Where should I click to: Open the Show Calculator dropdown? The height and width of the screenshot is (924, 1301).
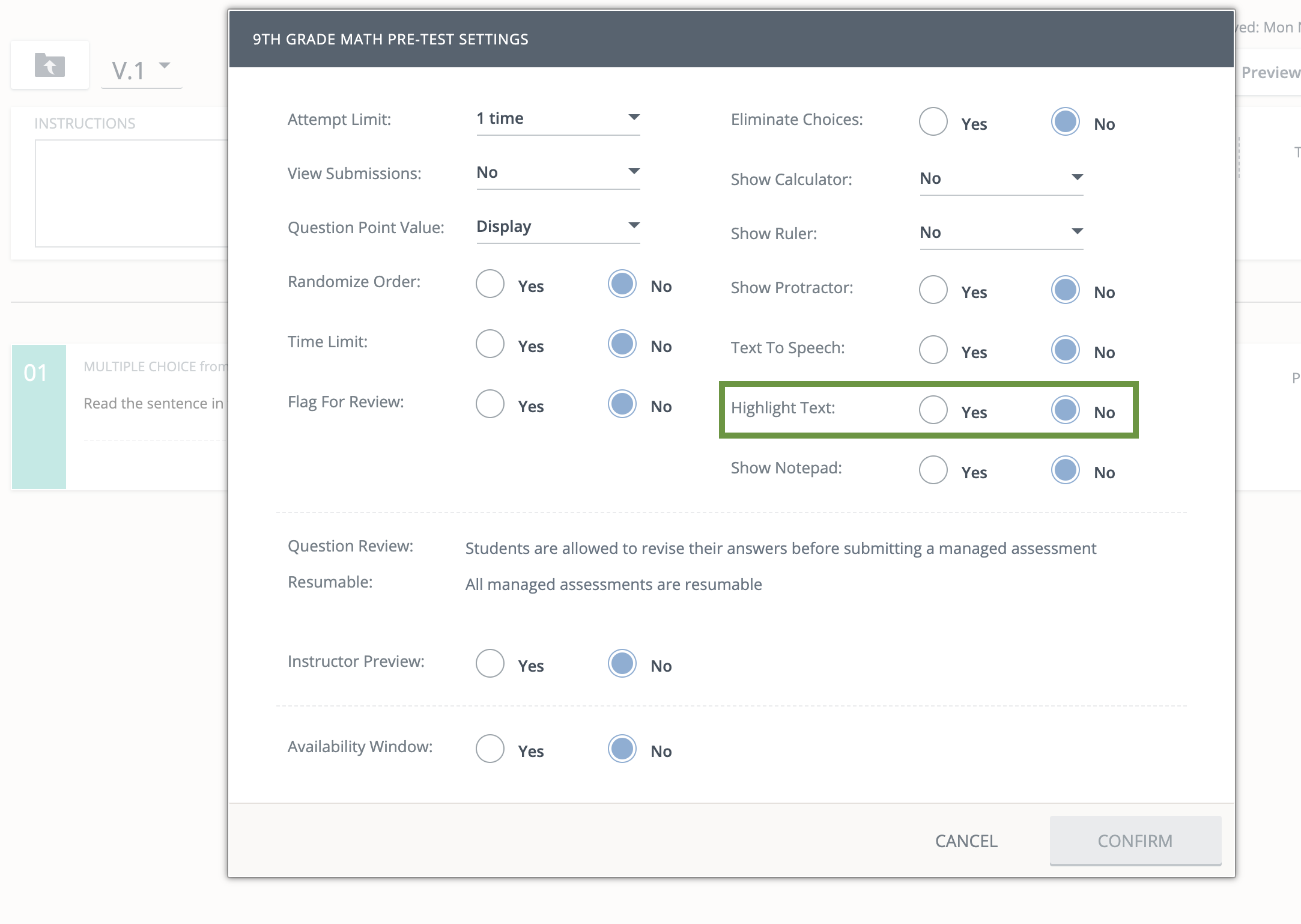pos(1077,177)
